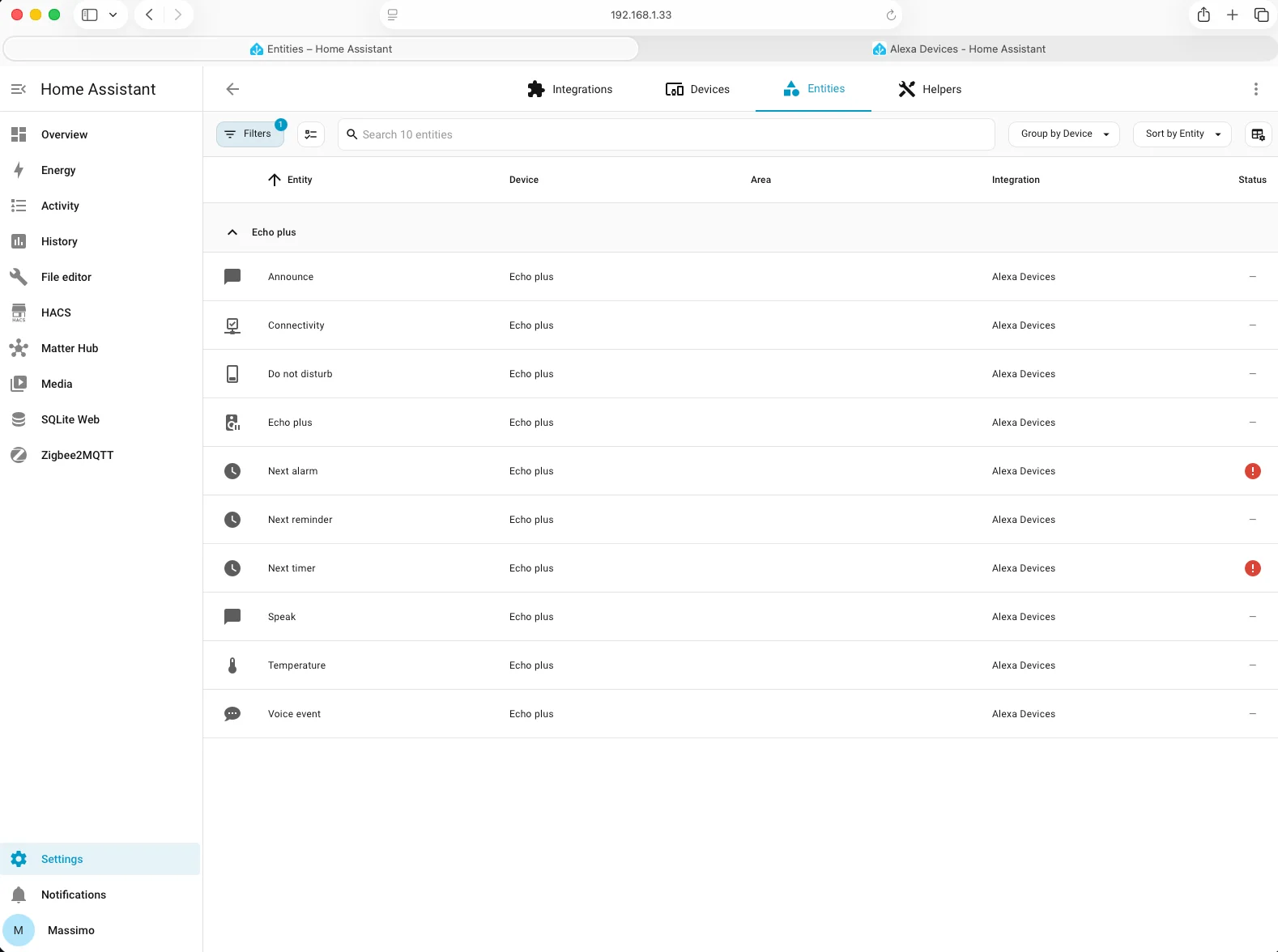Open the Next reminder entity row
Screen dimensions: 1278x952
pyautogui.click(x=740, y=520)
